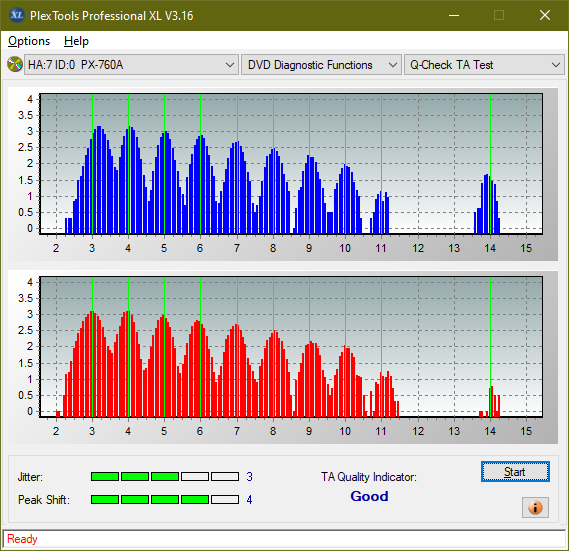This screenshot has width=569, height=551.
Task: Click the disc drive icon beside HA:7
Action: pos(15,65)
